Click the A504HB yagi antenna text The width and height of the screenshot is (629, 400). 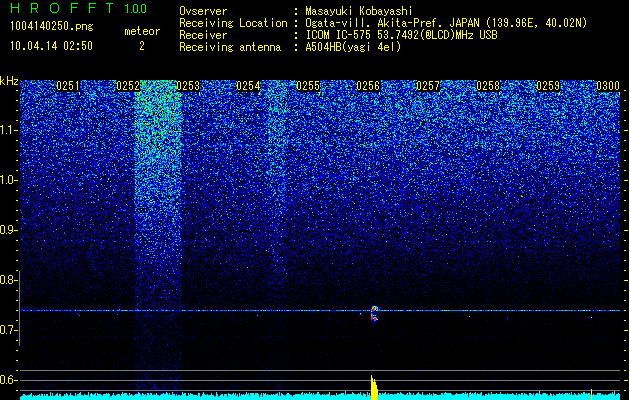pos(353,47)
